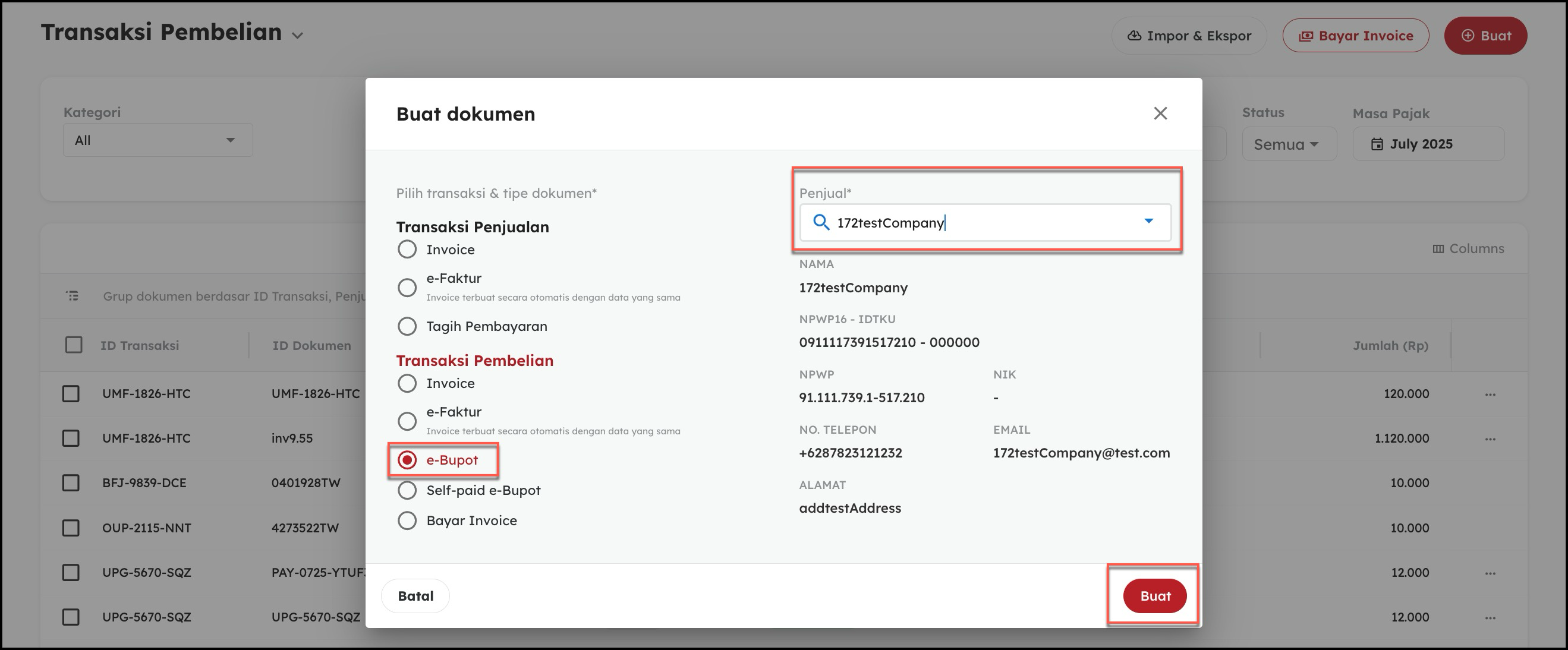This screenshot has height=650, width=1568.
Task: Close the Buat dokumen dialog
Action: (1160, 113)
